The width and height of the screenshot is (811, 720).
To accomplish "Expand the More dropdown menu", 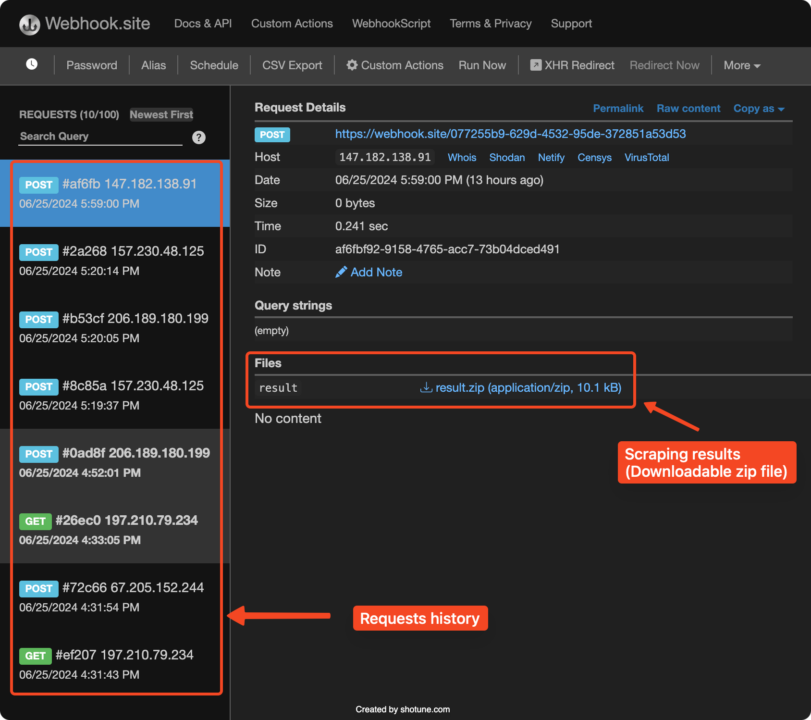I will pyautogui.click(x=741, y=65).
